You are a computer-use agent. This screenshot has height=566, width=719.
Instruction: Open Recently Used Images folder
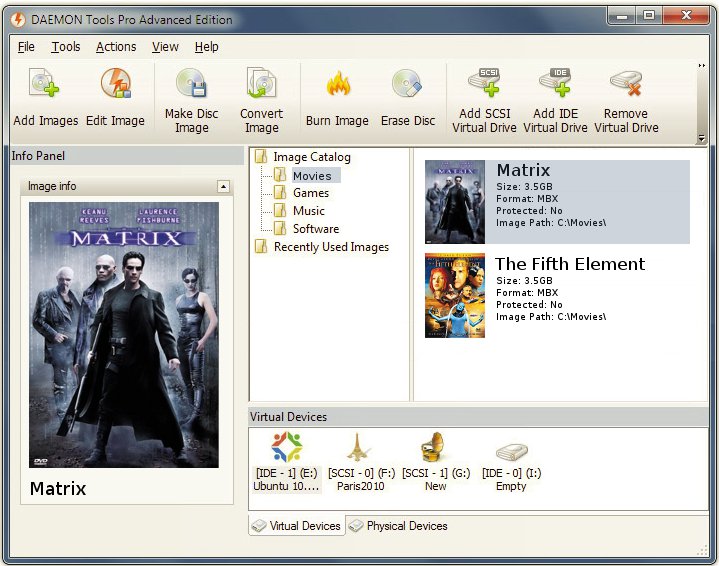tap(330, 247)
